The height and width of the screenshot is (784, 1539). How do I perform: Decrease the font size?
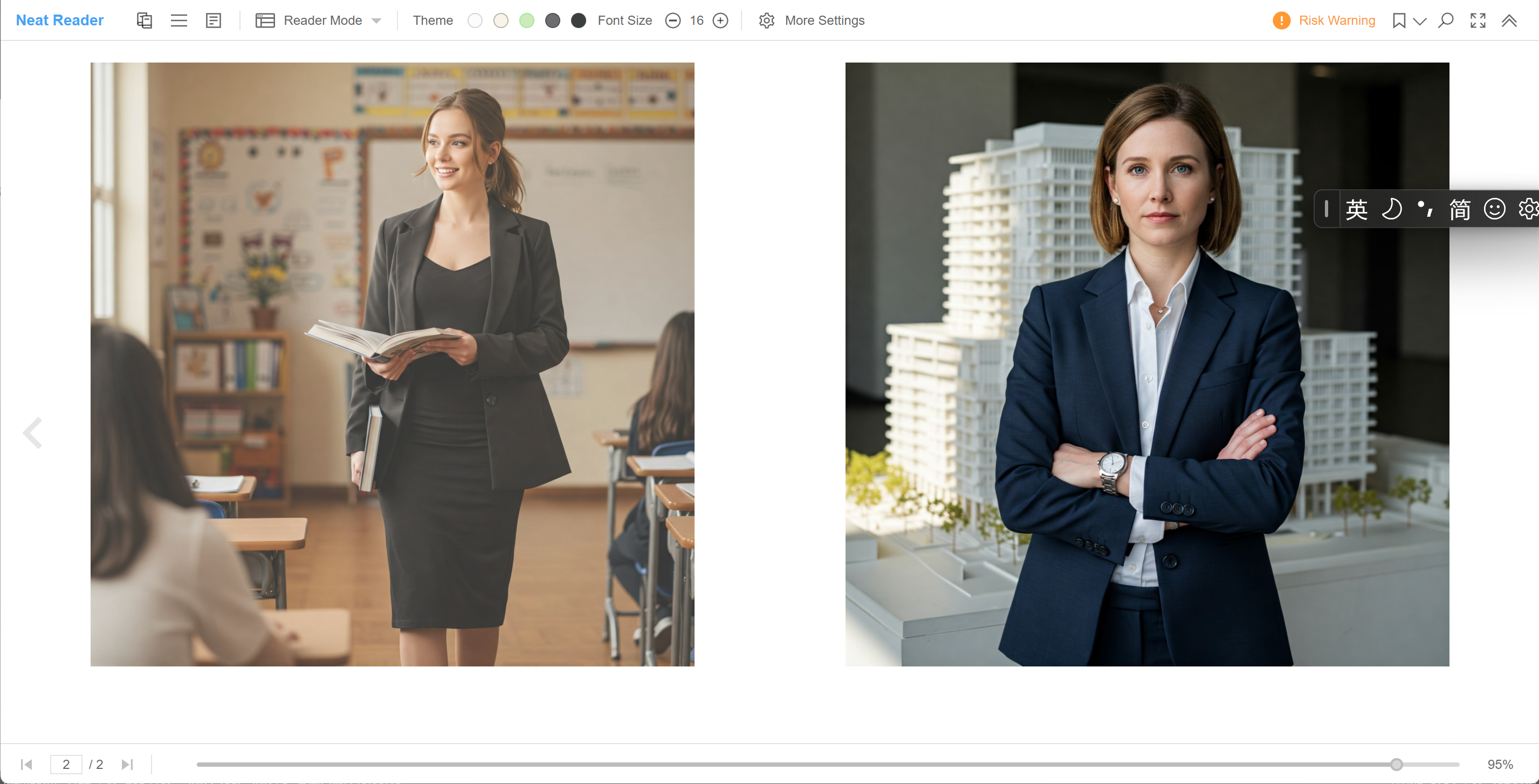(x=673, y=20)
